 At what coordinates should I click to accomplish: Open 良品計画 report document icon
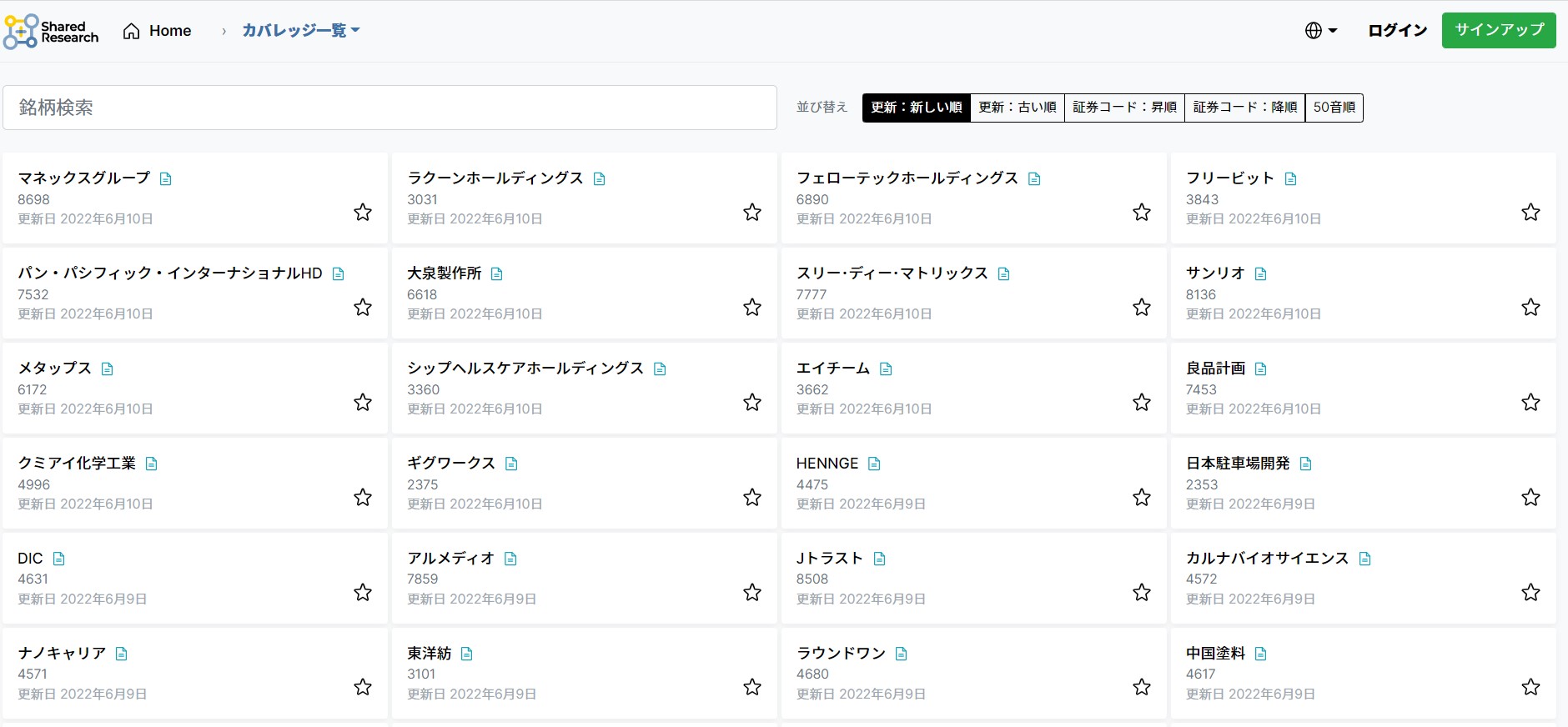pos(1260,369)
